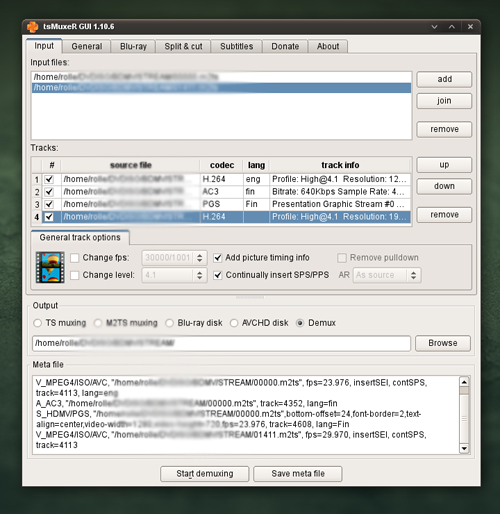Click the meta file text area

tap(246, 415)
